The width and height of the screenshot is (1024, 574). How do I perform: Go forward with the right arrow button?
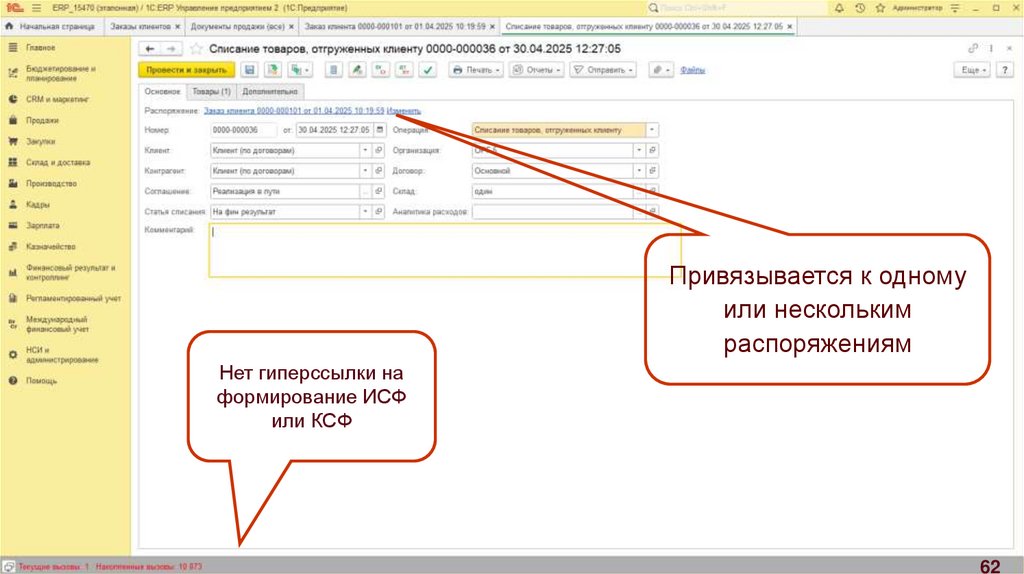[x=171, y=49]
